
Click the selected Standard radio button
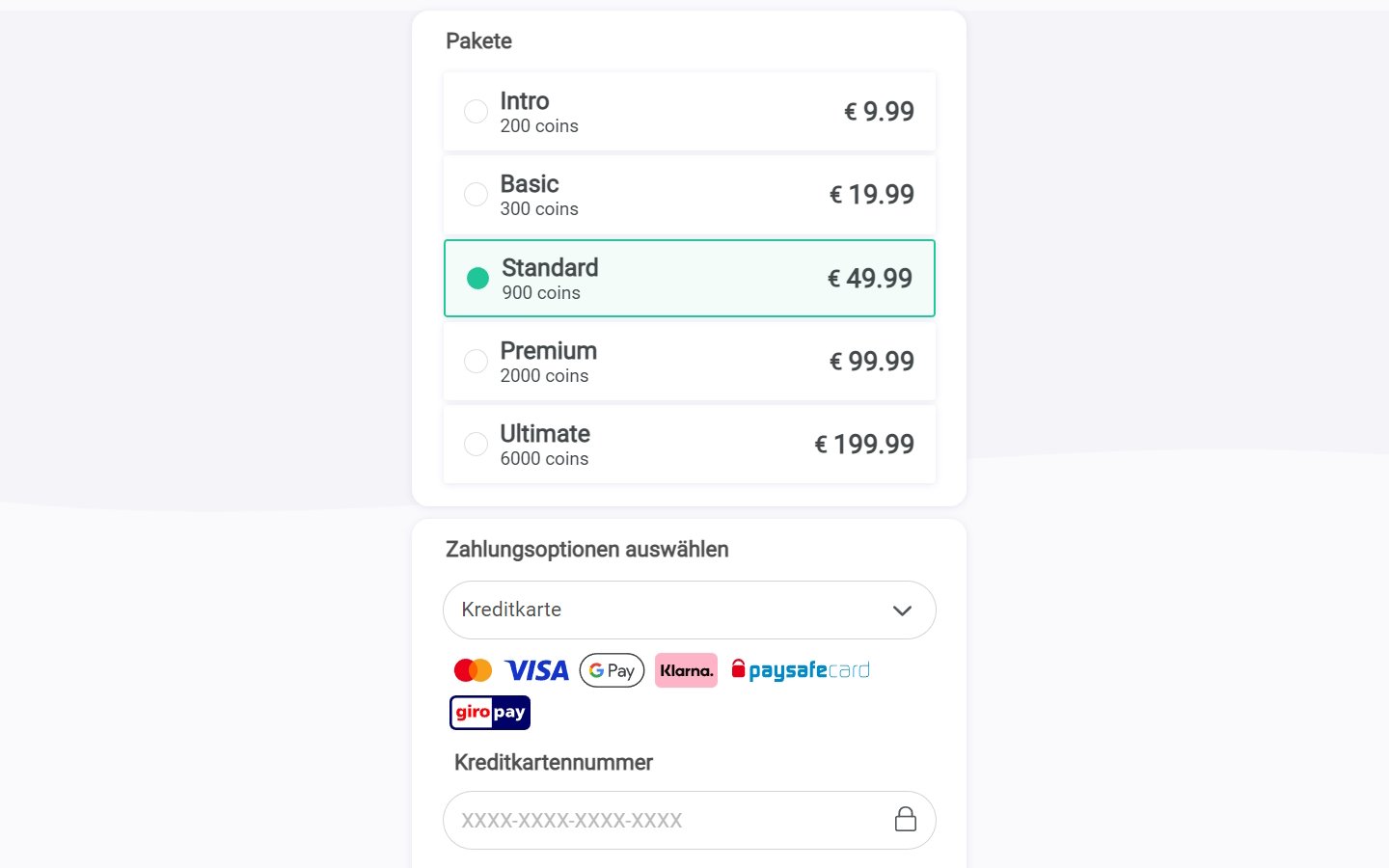(x=477, y=278)
